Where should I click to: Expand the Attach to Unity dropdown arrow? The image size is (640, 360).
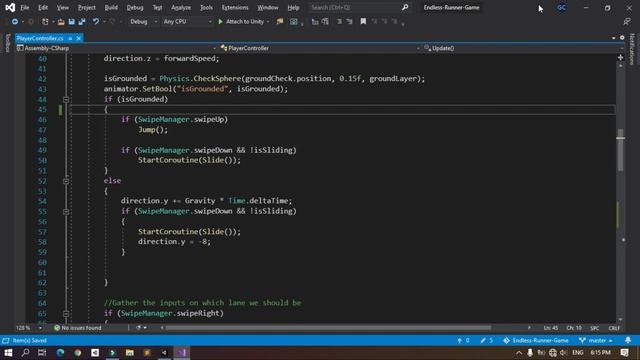(268, 22)
